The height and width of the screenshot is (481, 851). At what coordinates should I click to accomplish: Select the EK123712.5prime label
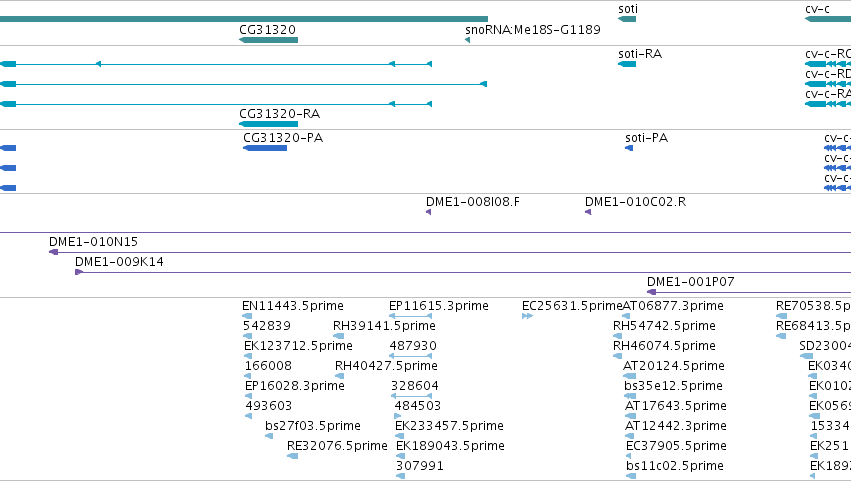pyautogui.click(x=298, y=346)
